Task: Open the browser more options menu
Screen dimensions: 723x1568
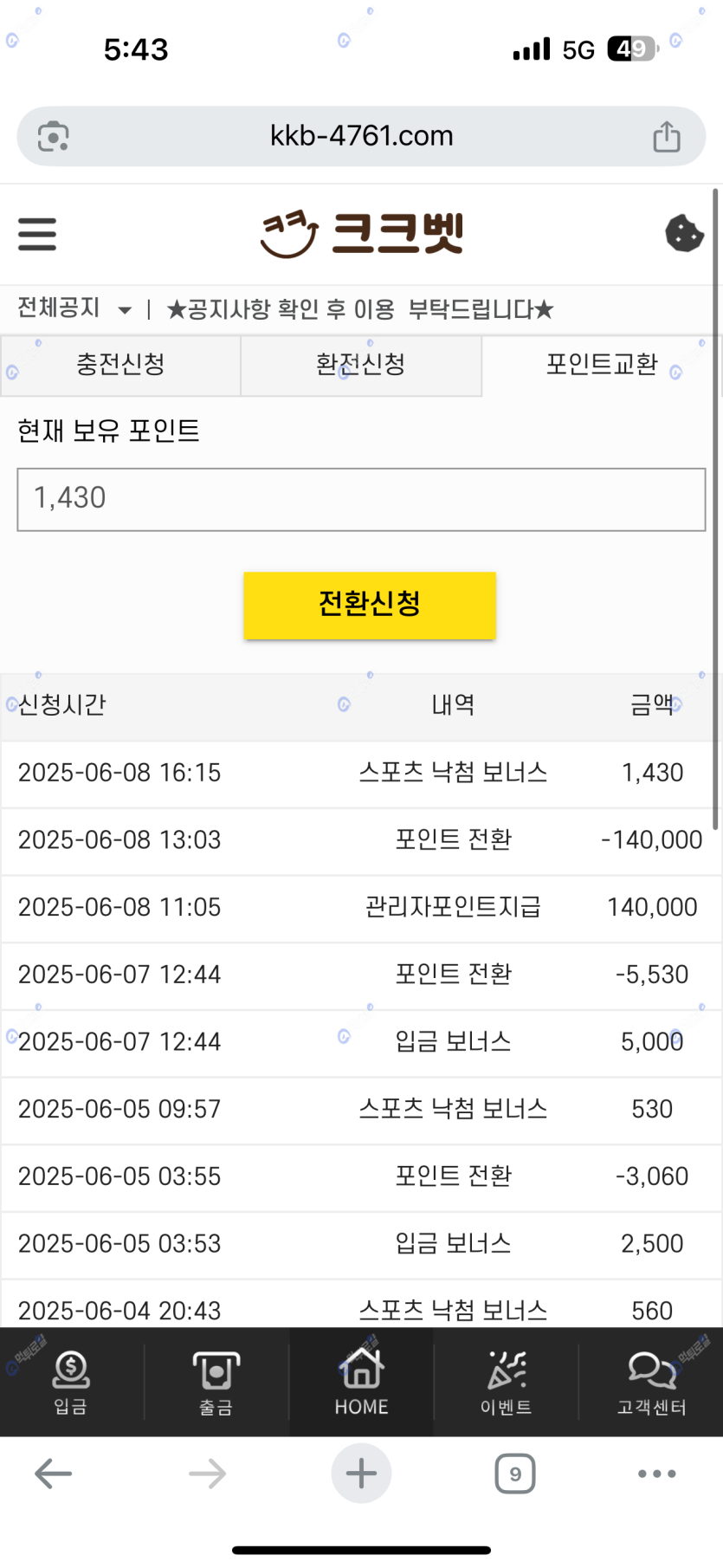Action: tap(656, 1474)
